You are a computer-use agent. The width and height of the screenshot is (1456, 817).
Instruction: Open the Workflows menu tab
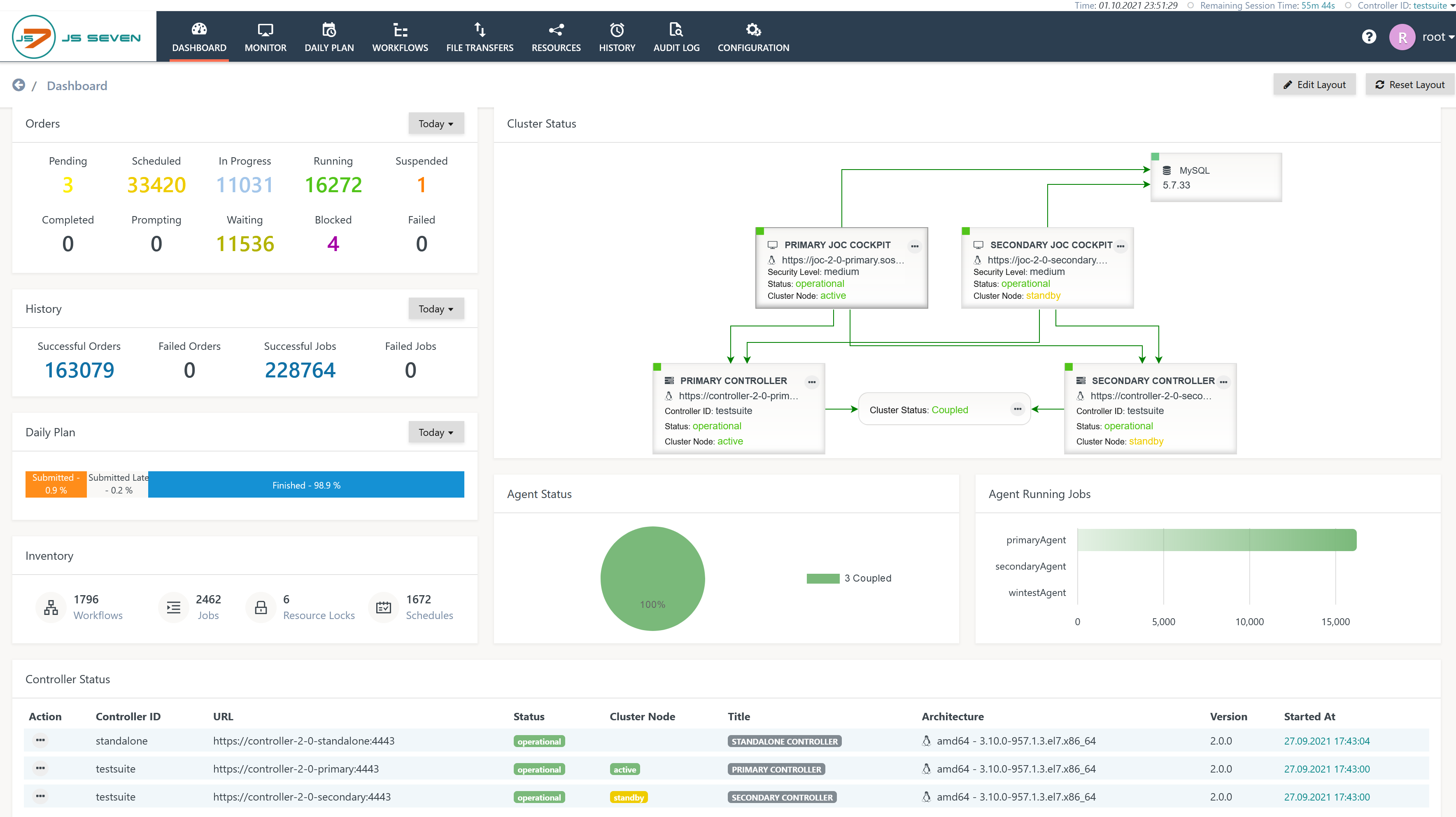400,37
